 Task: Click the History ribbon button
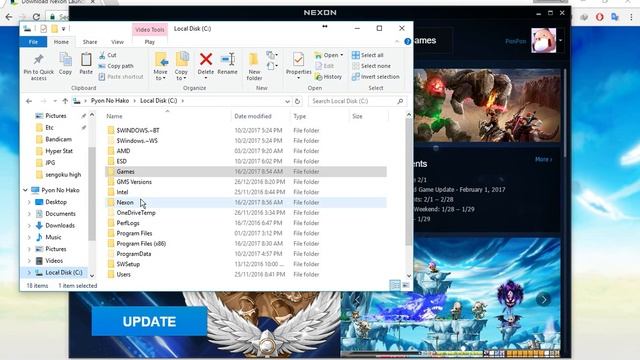[329, 77]
